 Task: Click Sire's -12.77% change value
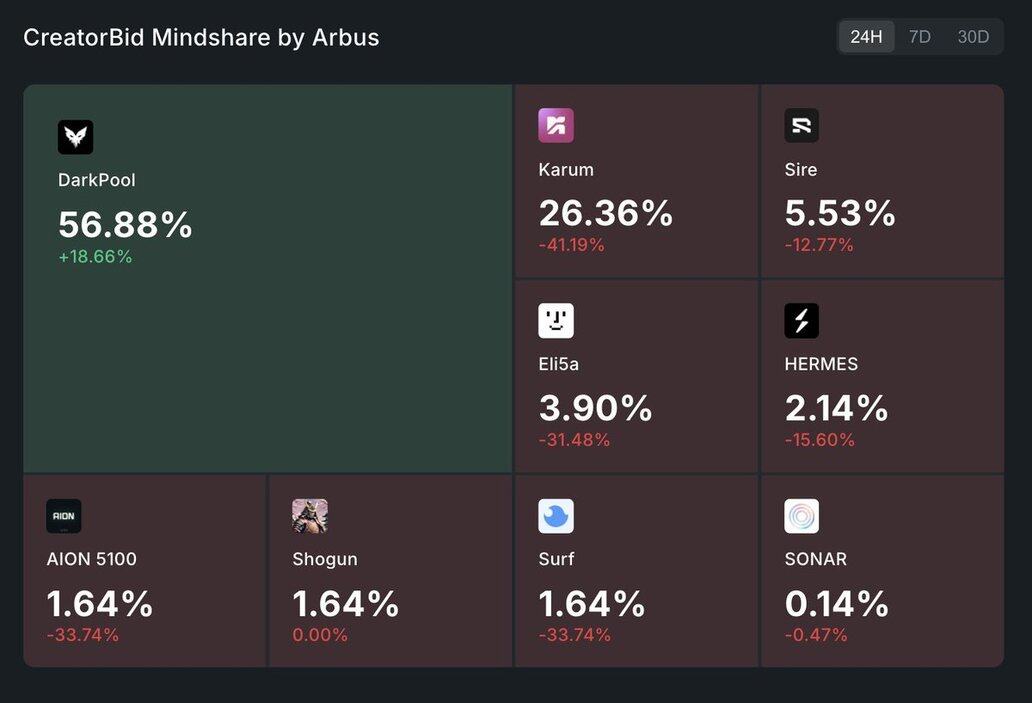[x=819, y=245]
